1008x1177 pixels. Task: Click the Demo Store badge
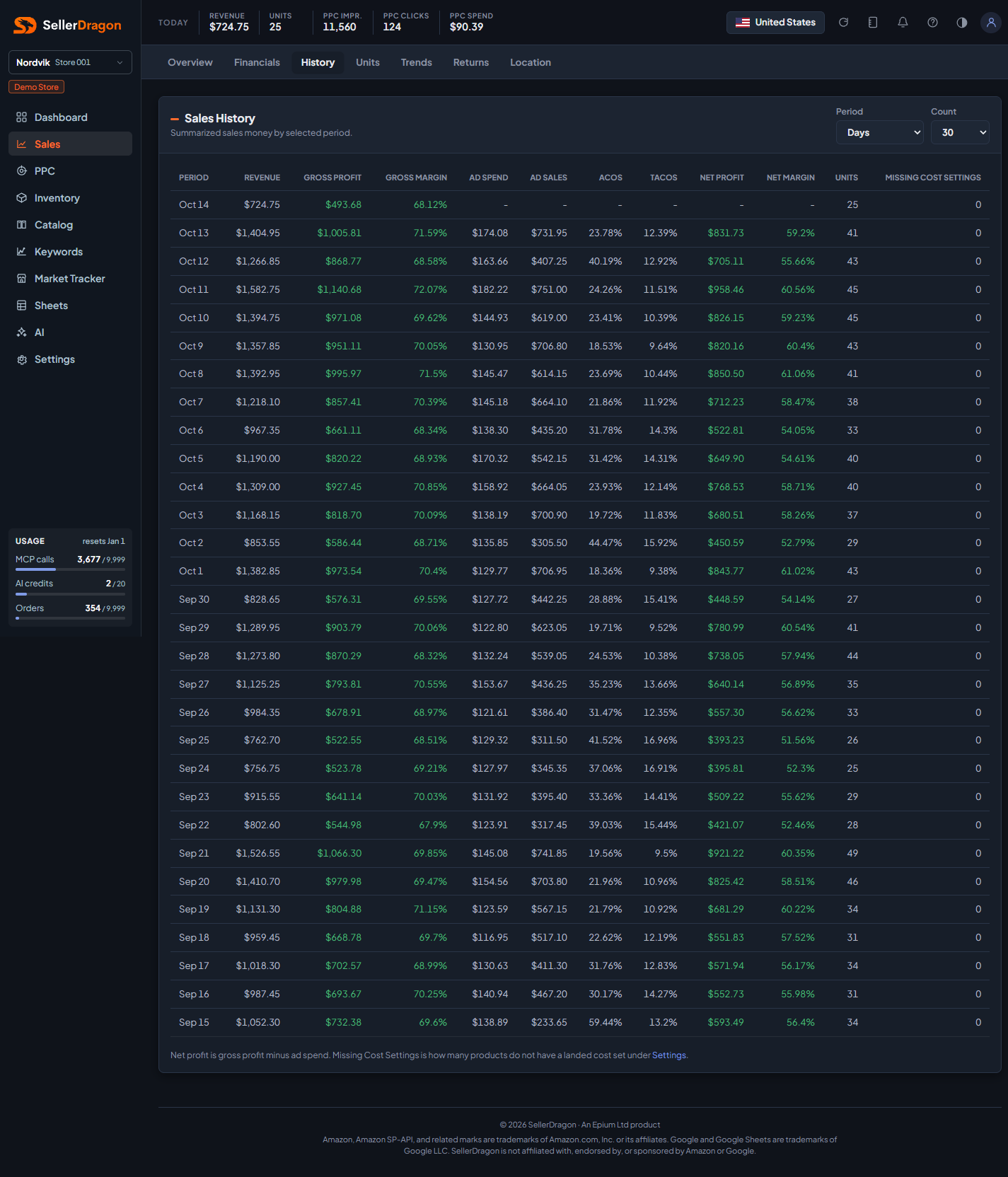click(36, 87)
